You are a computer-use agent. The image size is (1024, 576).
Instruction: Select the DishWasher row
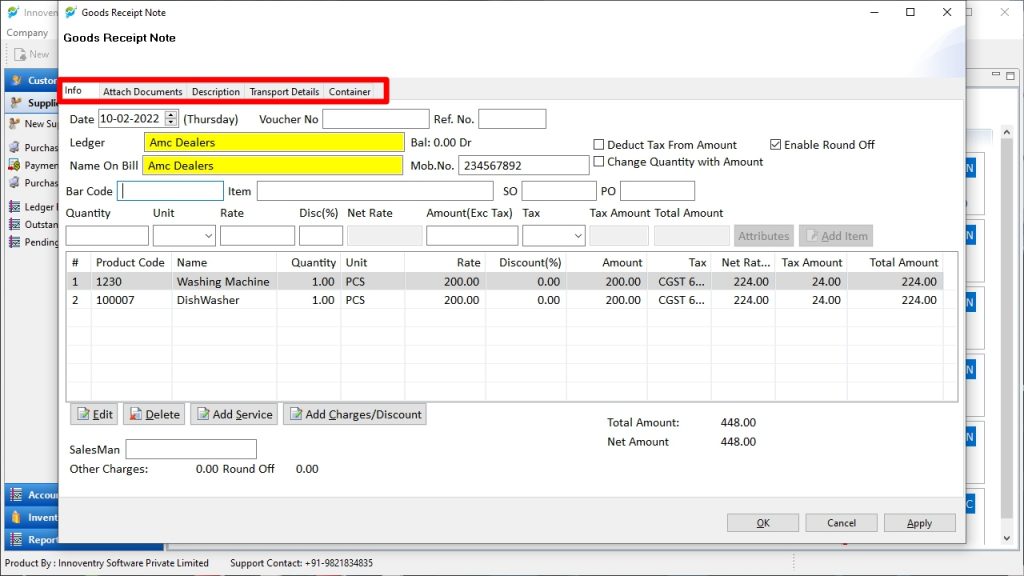tap(504, 300)
